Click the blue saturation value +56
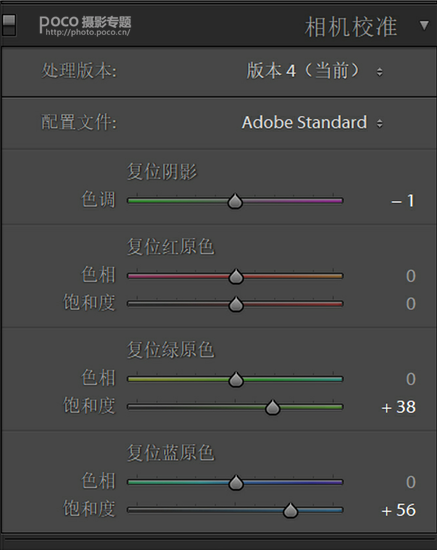 (398, 510)
